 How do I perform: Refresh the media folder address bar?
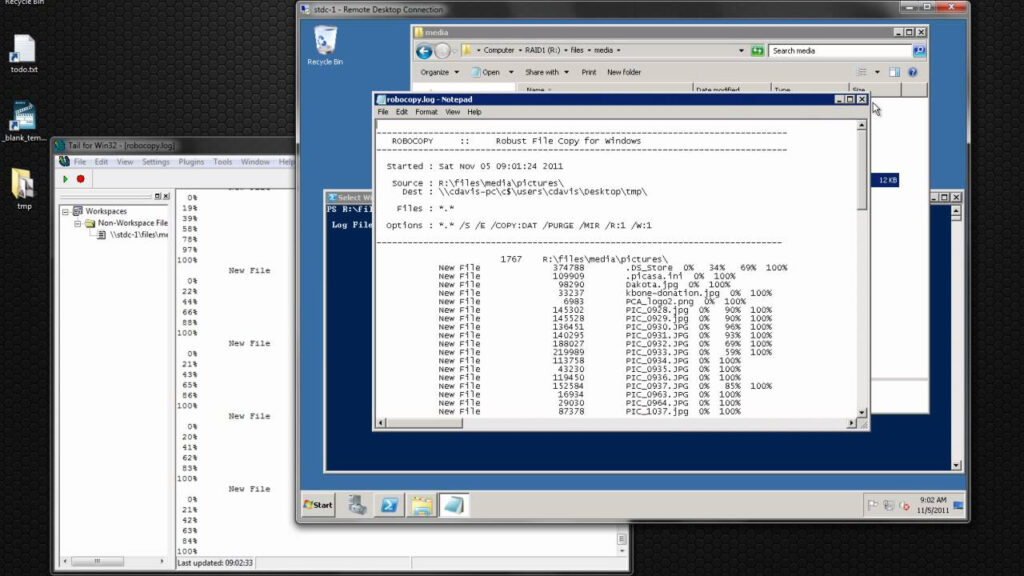tap(757, 50)
